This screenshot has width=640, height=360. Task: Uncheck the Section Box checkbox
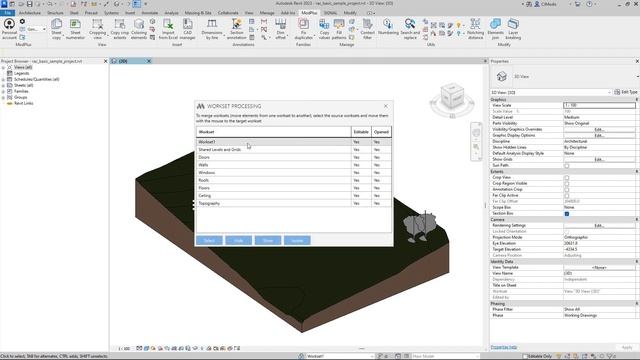[x=567, y=213]
